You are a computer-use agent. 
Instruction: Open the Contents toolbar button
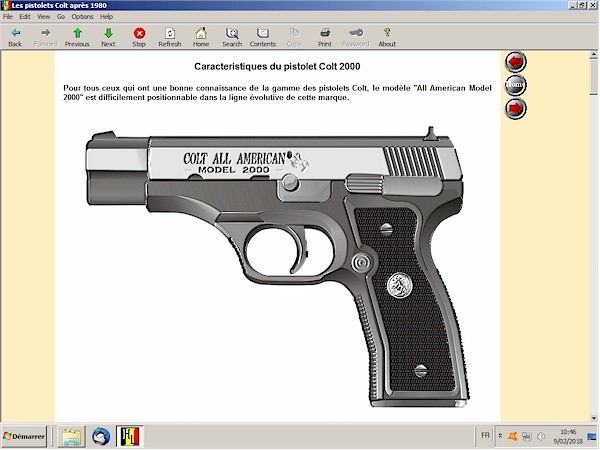263,37
